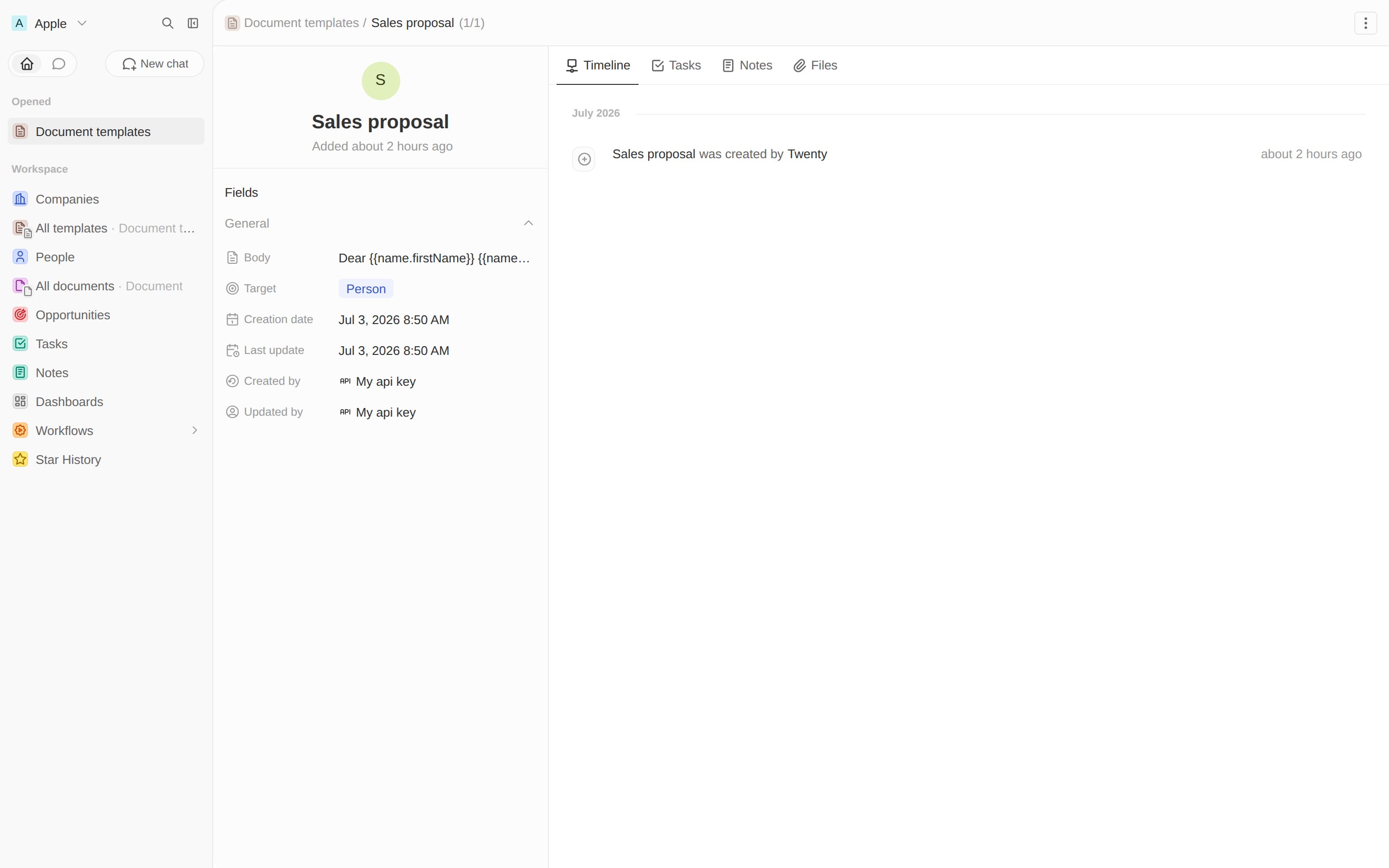Click the Last update date value

[394, 351]
